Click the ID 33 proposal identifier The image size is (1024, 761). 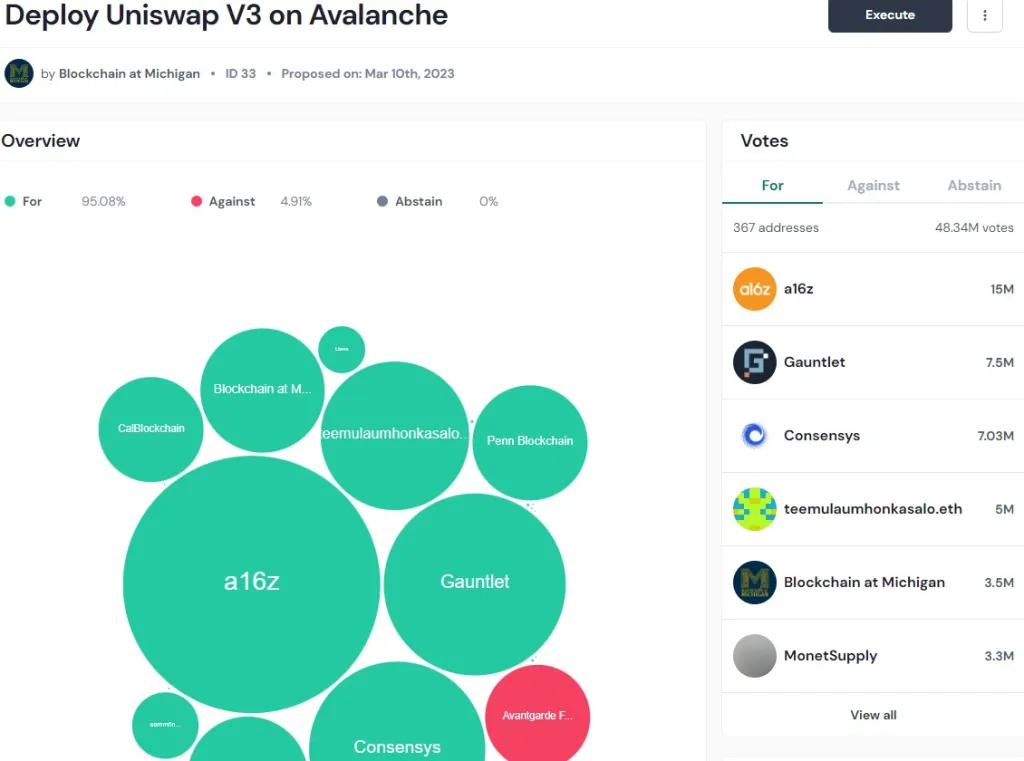coord(240,74)
